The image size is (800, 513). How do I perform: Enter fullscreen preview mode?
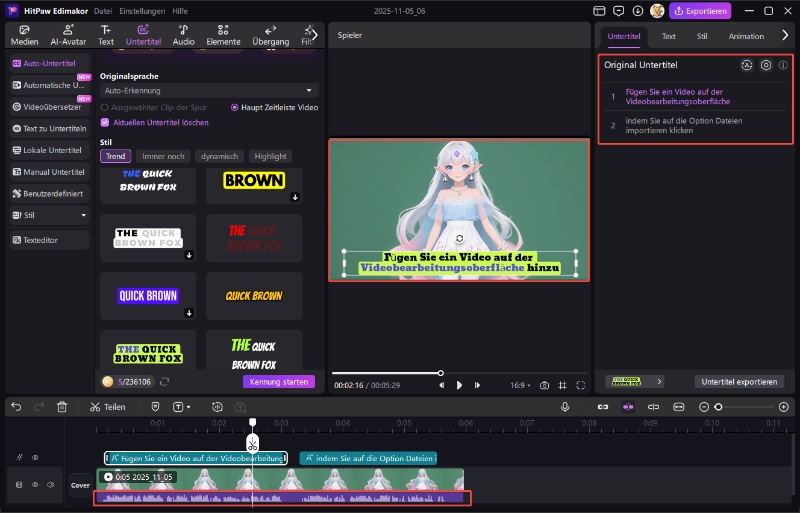tap(581, 385)
